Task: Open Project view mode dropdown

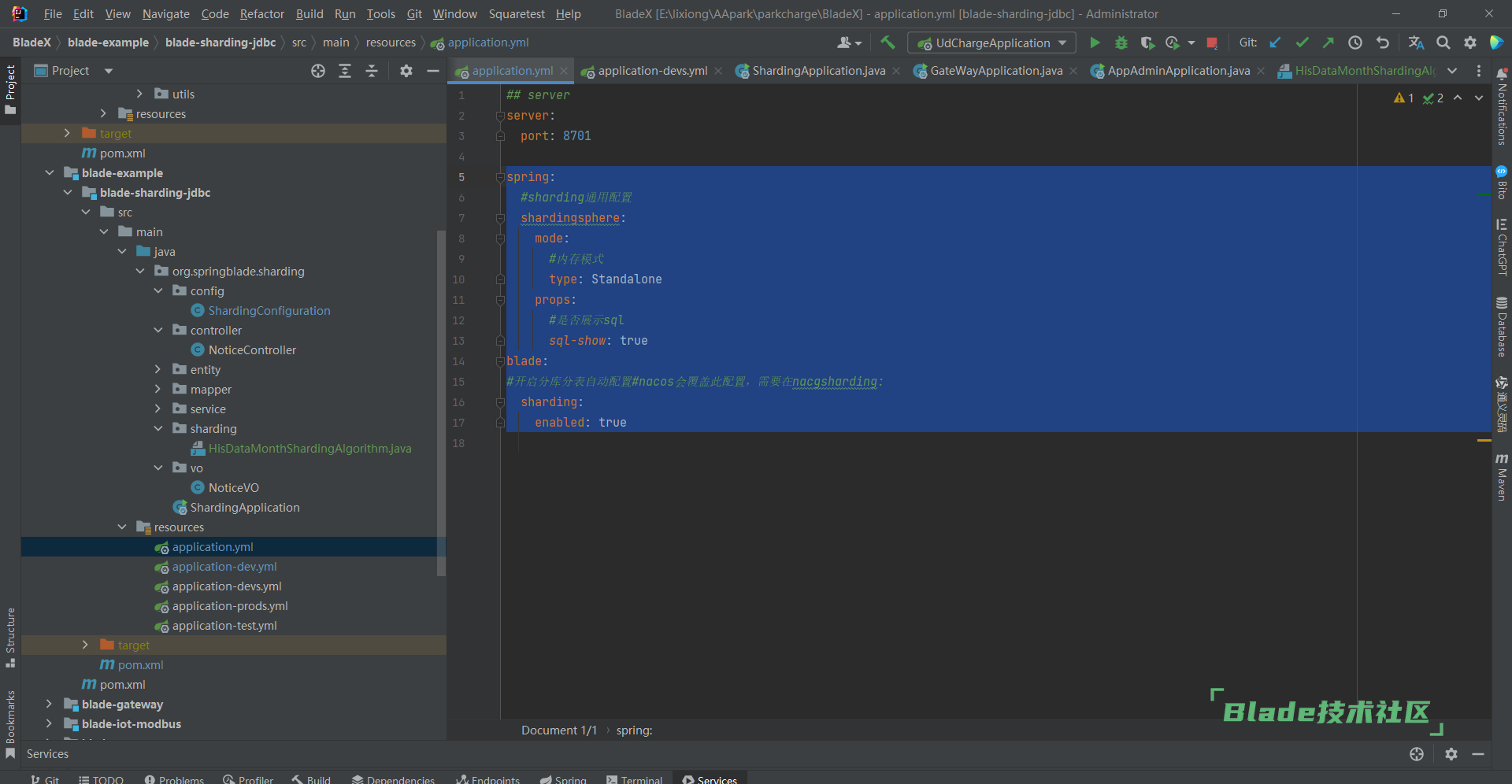Action: pos(109,71)
